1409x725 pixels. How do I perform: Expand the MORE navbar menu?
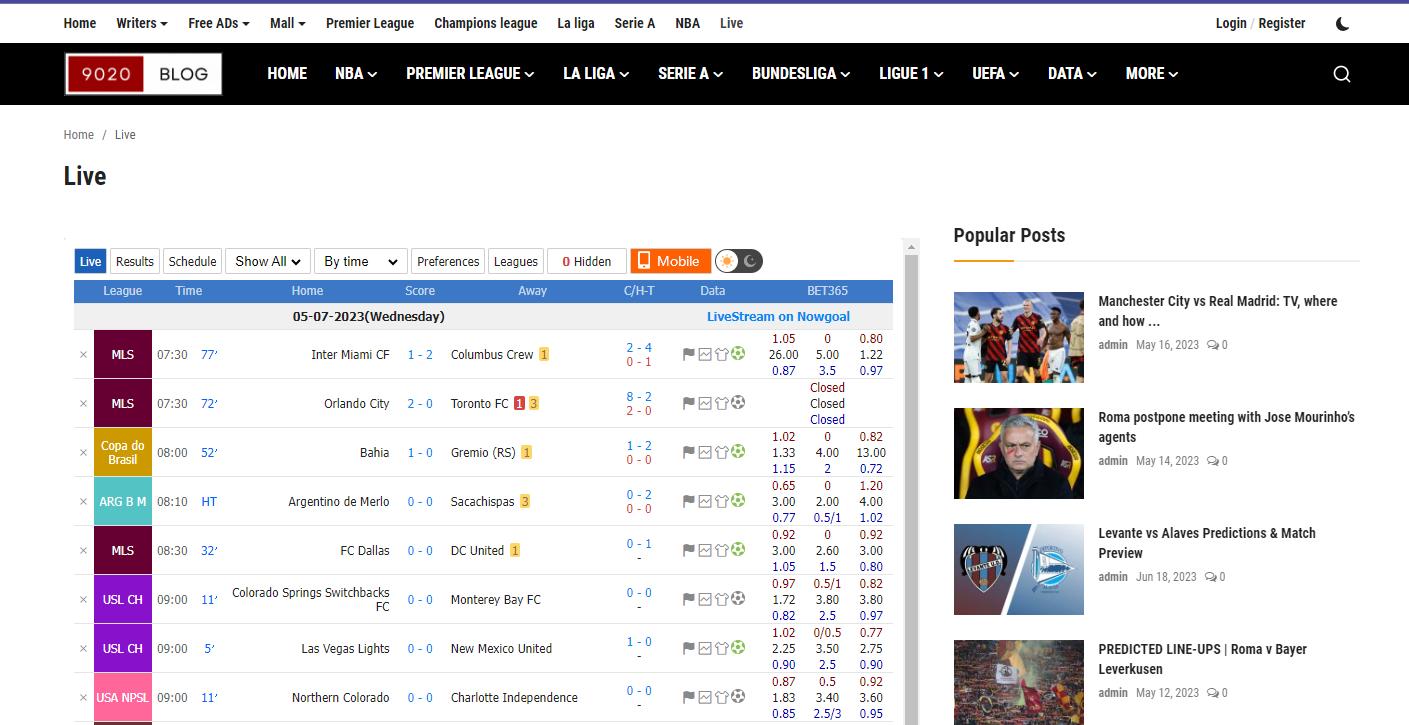coord(1152,73)
